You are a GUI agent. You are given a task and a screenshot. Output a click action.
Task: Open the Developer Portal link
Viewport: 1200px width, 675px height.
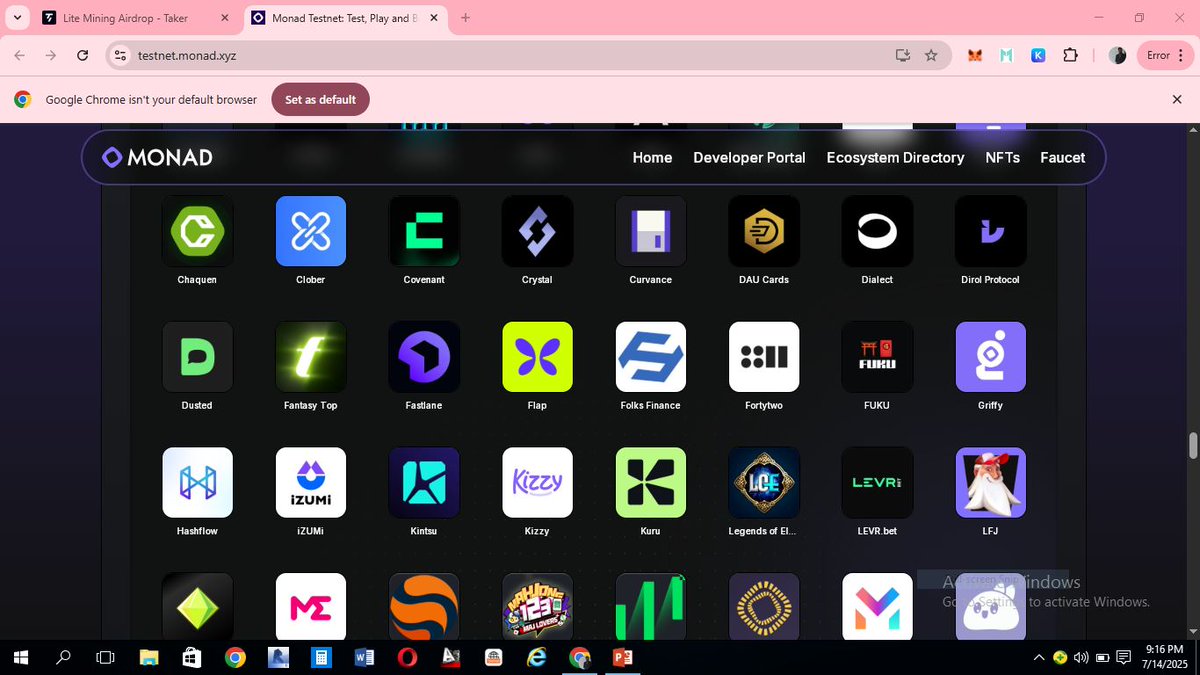pos(749,157)
